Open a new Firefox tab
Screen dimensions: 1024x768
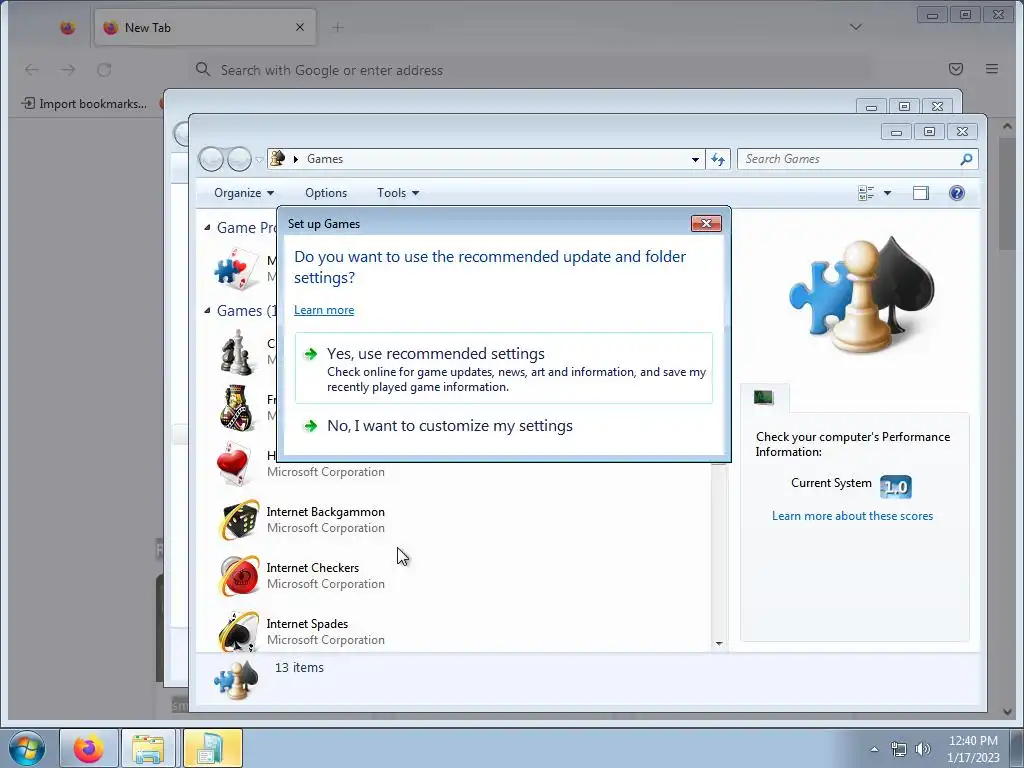(337, 27)
